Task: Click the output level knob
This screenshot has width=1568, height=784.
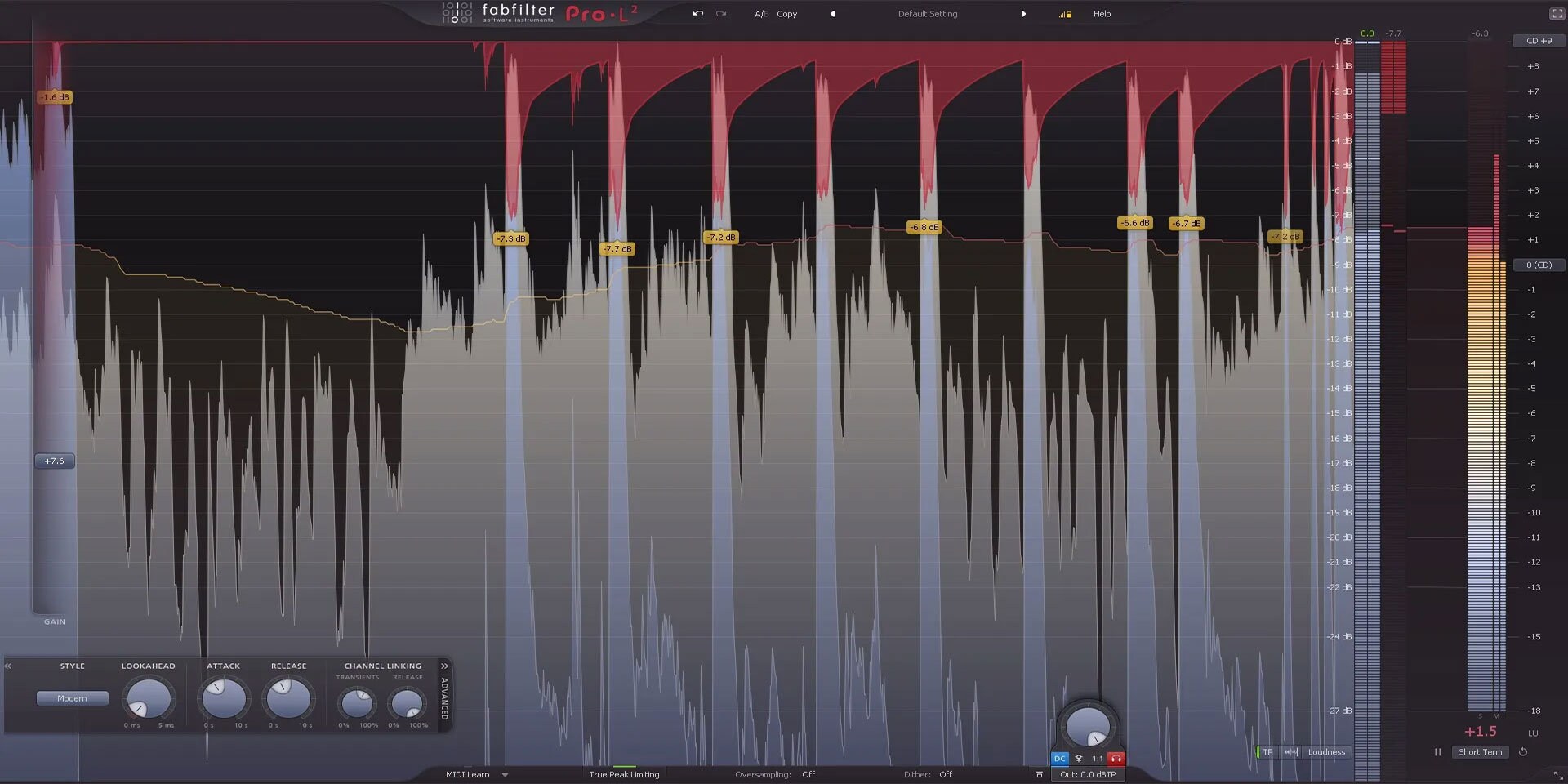Action: click(1089, 725)
